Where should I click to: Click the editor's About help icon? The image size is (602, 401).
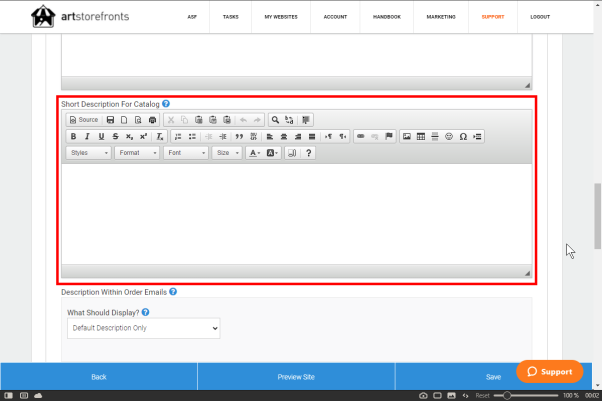[x=309, y=153]
